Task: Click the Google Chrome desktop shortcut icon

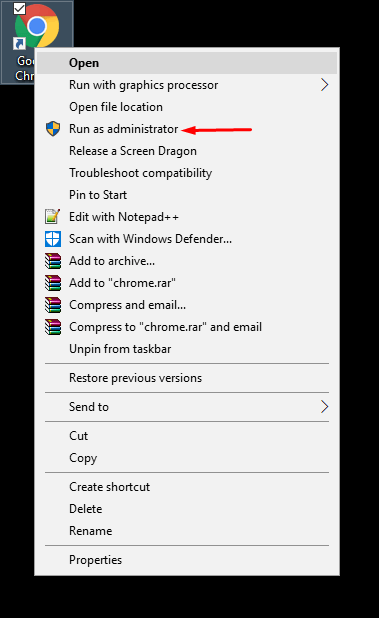Action: click(x=37, y=26)
